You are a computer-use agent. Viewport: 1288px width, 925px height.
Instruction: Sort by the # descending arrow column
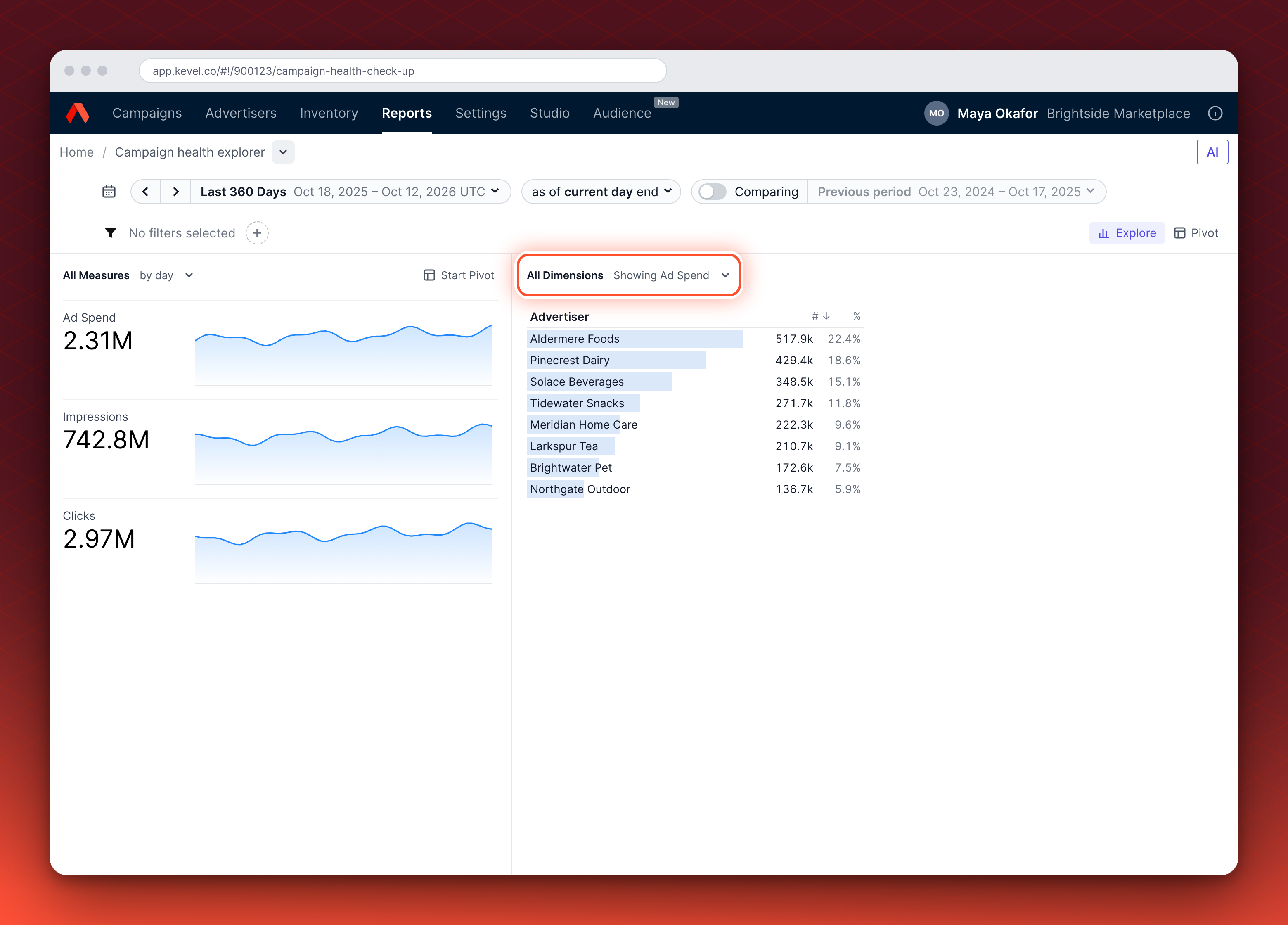821,316
